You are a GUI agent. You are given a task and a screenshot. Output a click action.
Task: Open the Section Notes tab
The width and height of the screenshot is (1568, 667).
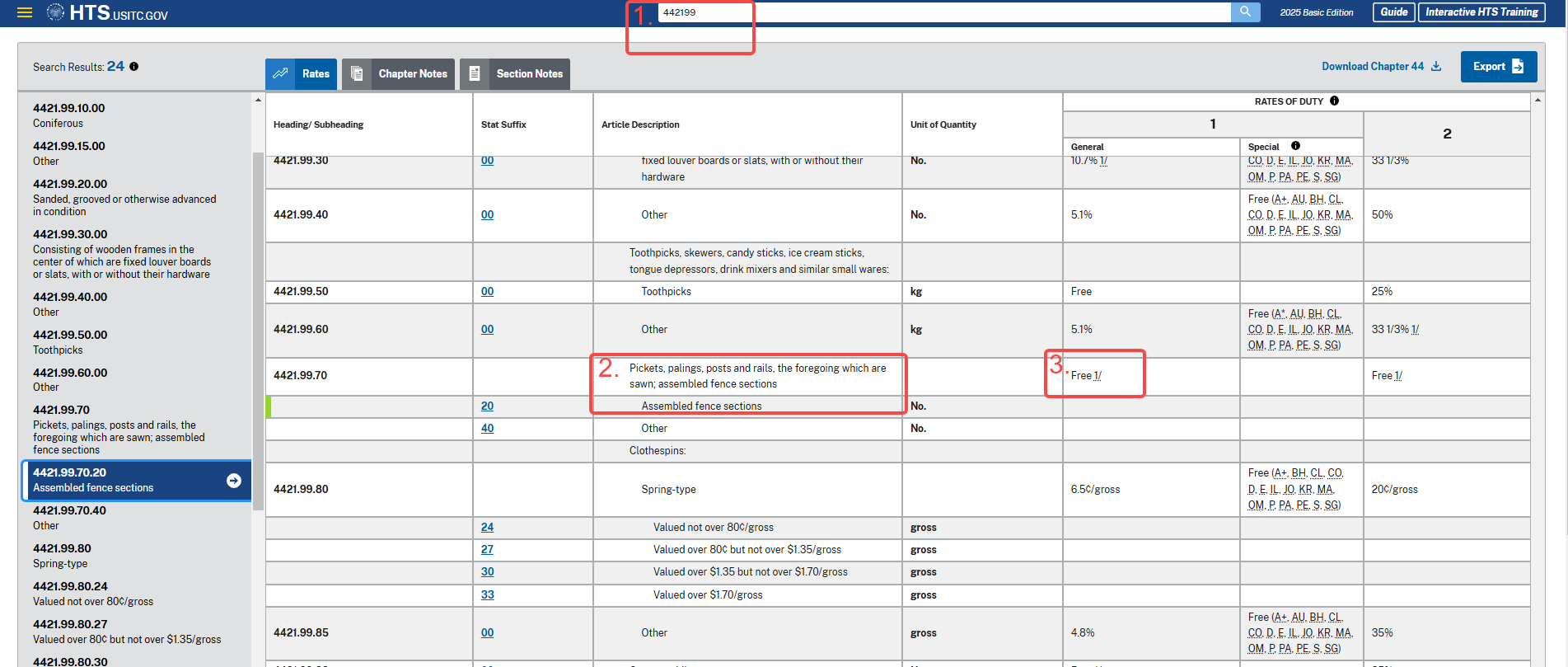pos(515,74)
